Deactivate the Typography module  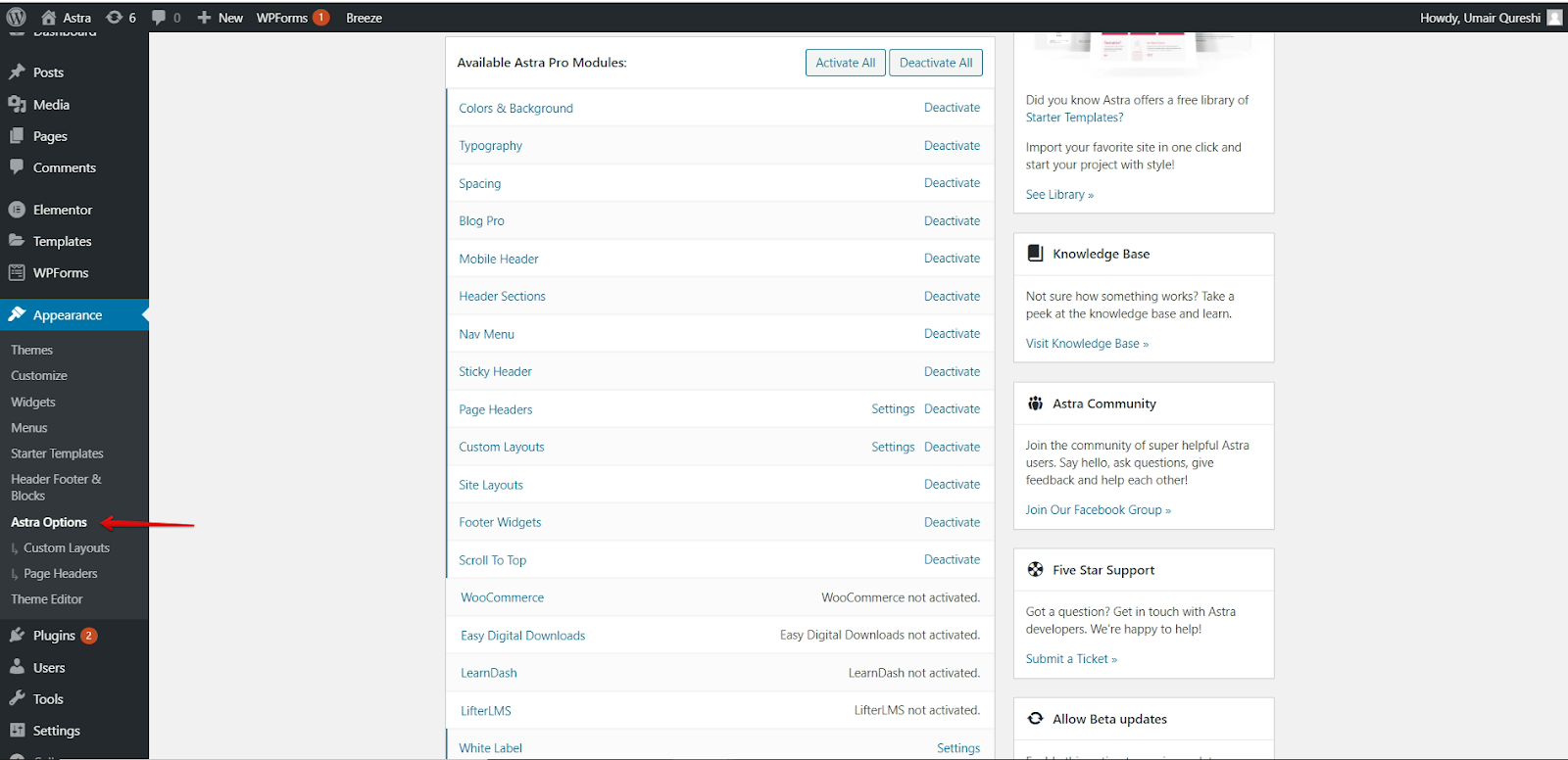click(x=952, y=145)
